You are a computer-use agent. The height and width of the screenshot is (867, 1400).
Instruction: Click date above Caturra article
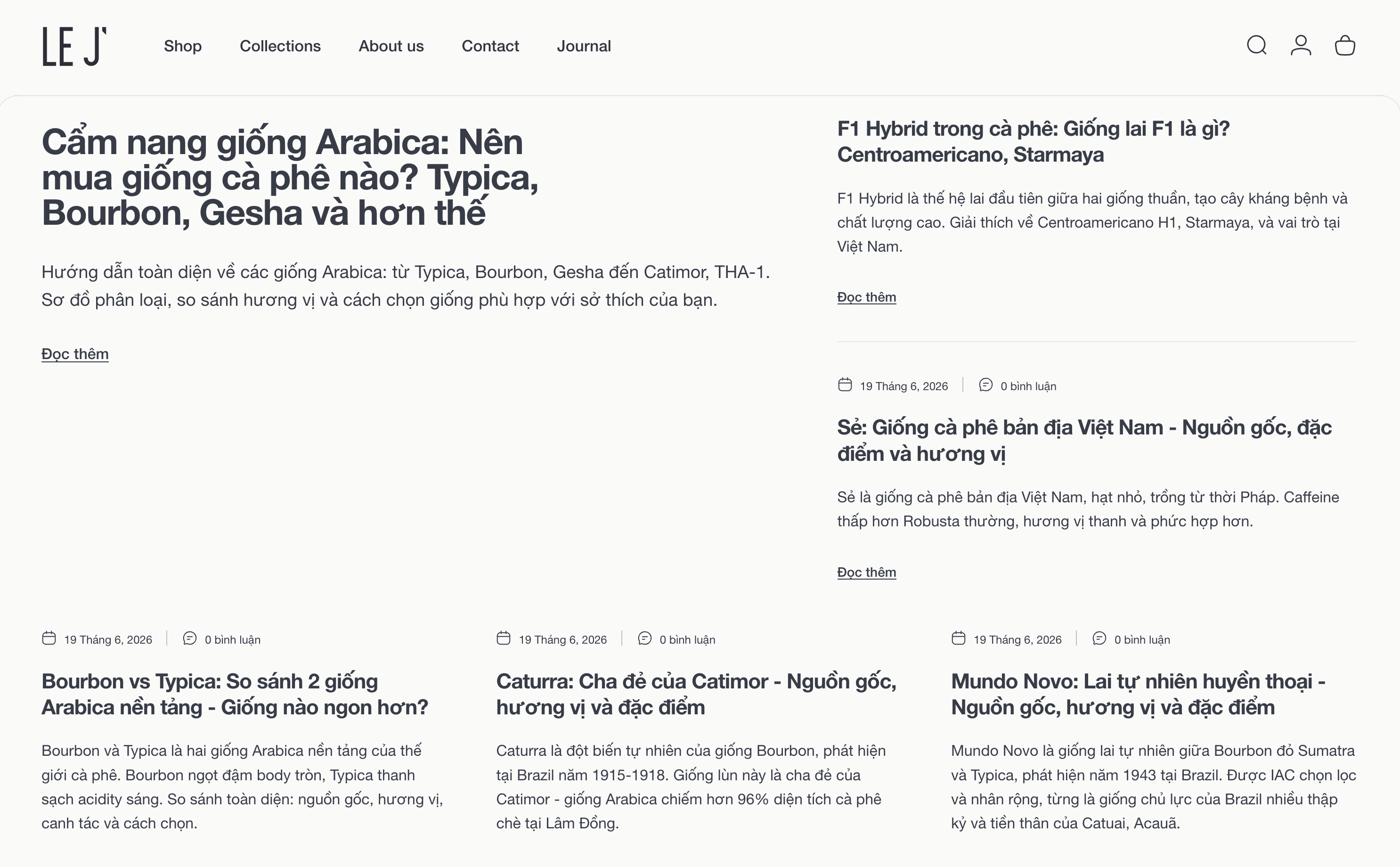(563, 640)
